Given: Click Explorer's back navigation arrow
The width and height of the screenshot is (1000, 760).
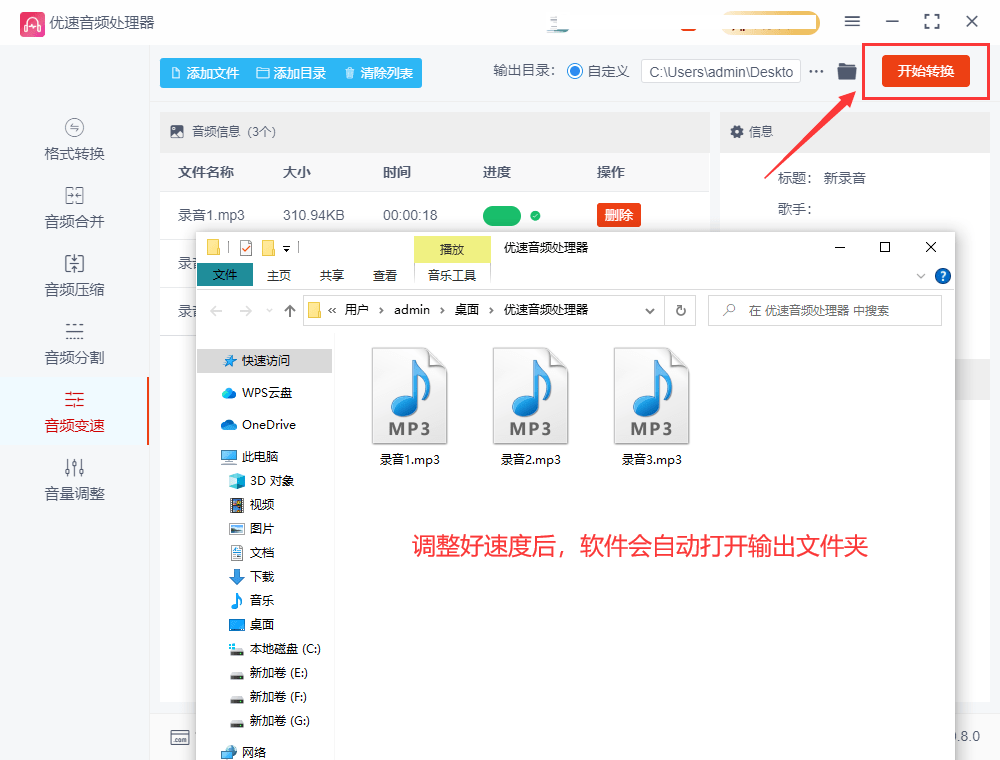Looking at the screenshot, I should pyautogui.click(x=217, y=311).
